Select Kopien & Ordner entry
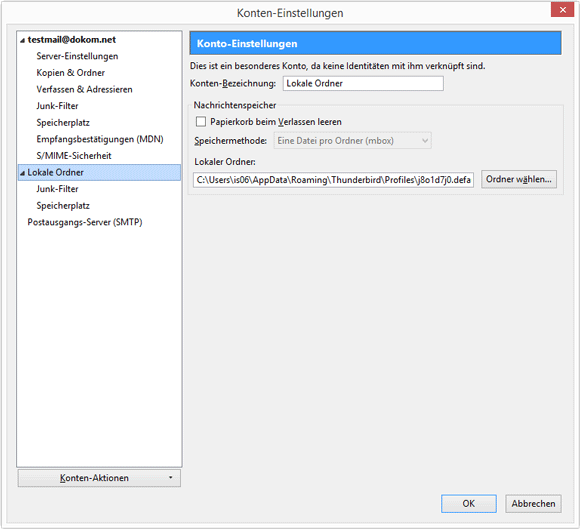 click(x=71, y=73)
